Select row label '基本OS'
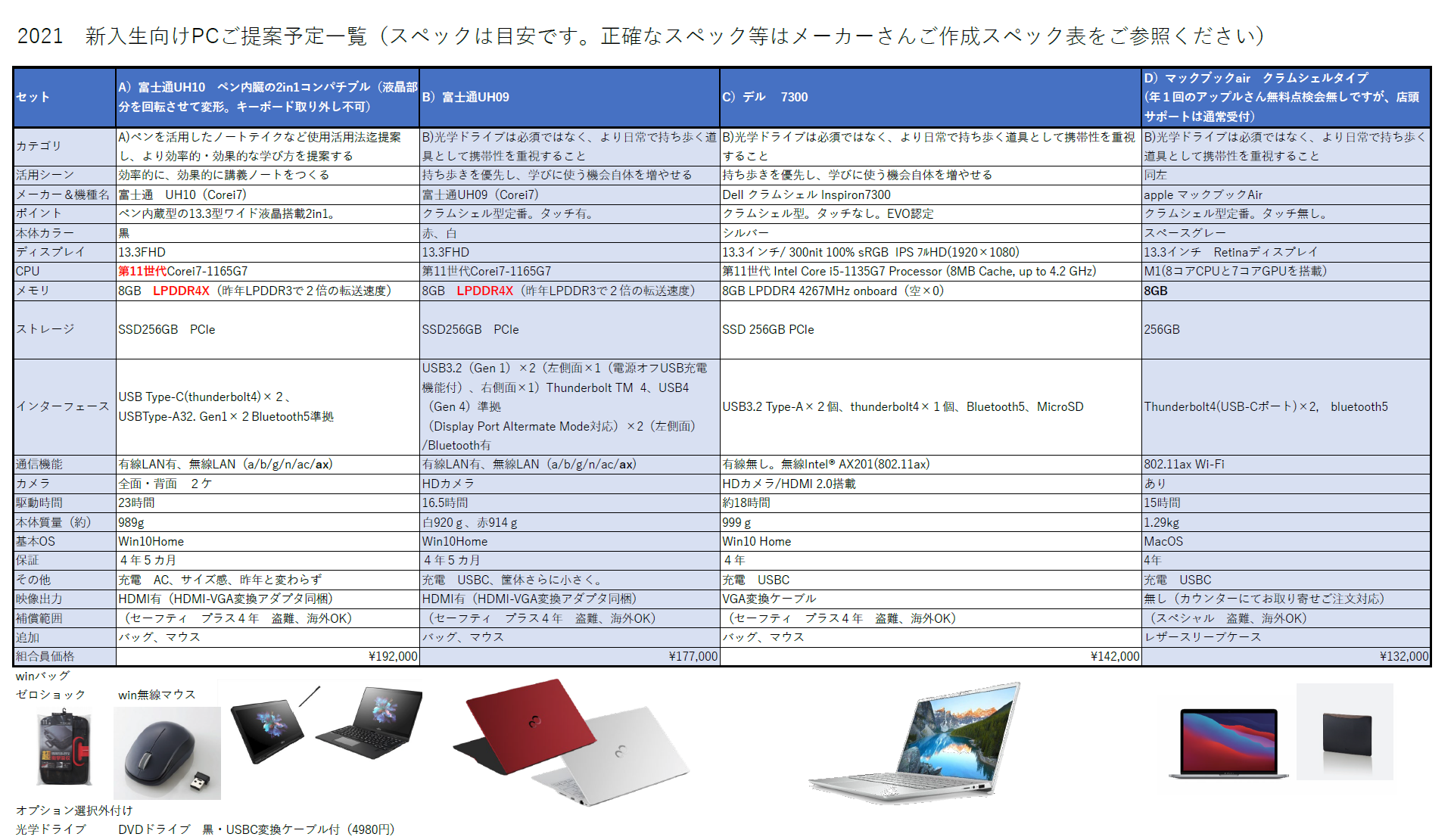This screenshot has width=1454, height=840. pyautogui.click(x=64, y=541)
